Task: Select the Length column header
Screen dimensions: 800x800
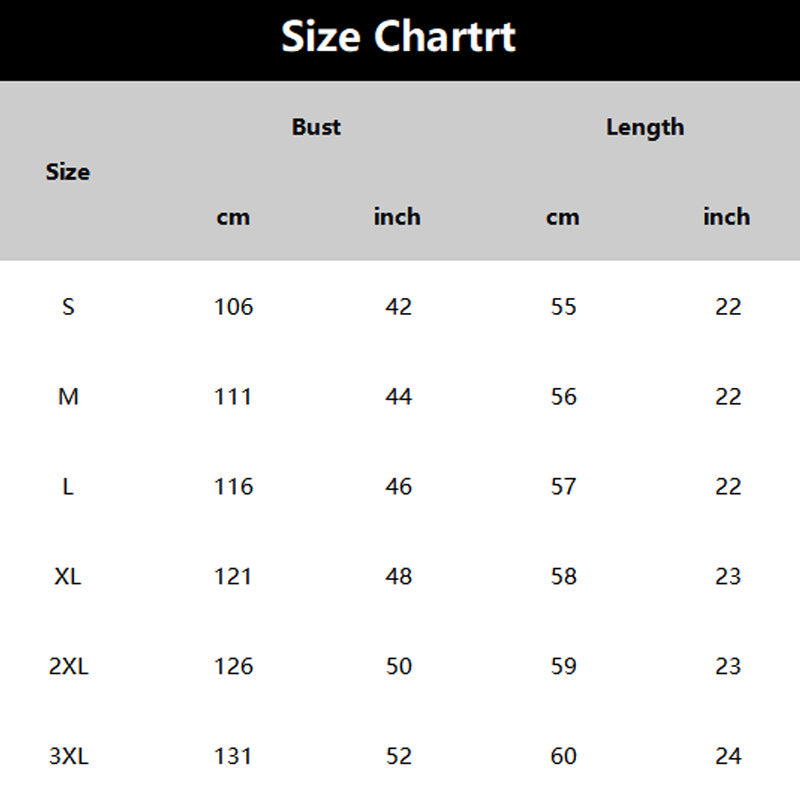Action: 645,127
